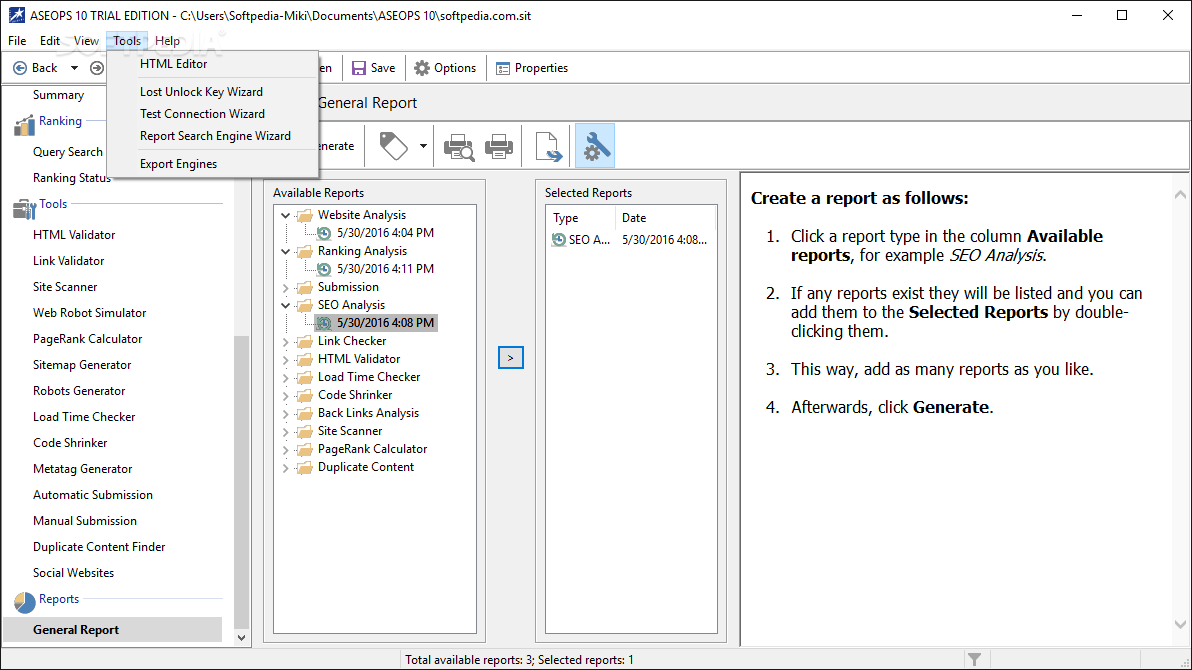Click the help pane scroll up arrow
This screenshot has height=670, width=1192.
click(1180, 195)
